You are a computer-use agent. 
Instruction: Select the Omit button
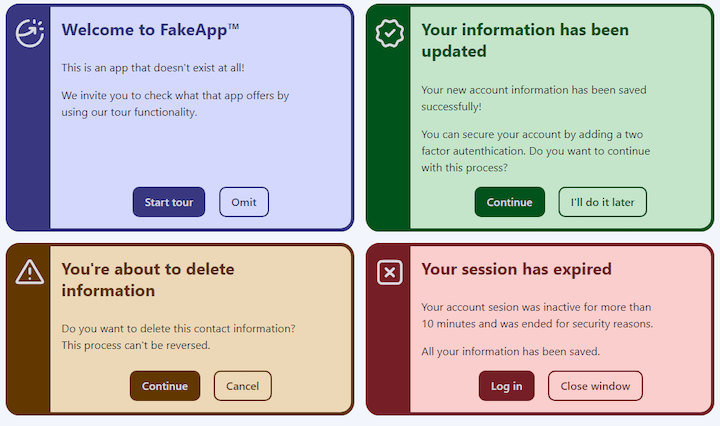[x=244, y=202]
